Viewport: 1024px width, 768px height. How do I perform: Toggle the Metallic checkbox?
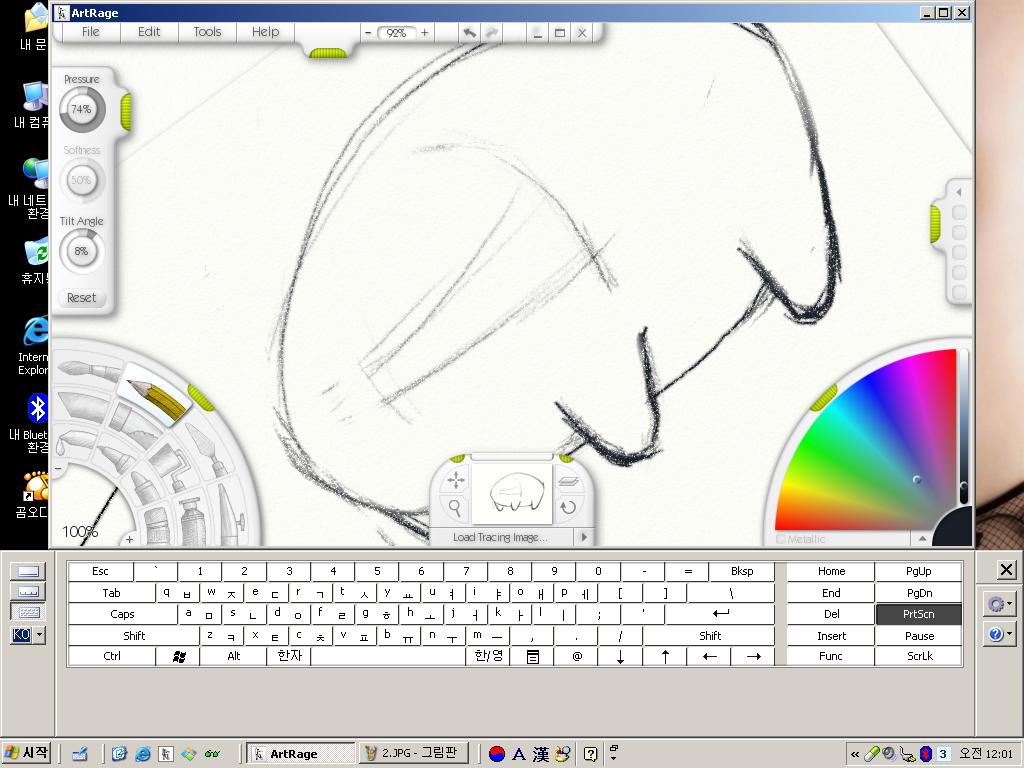[x=780, y=539]
